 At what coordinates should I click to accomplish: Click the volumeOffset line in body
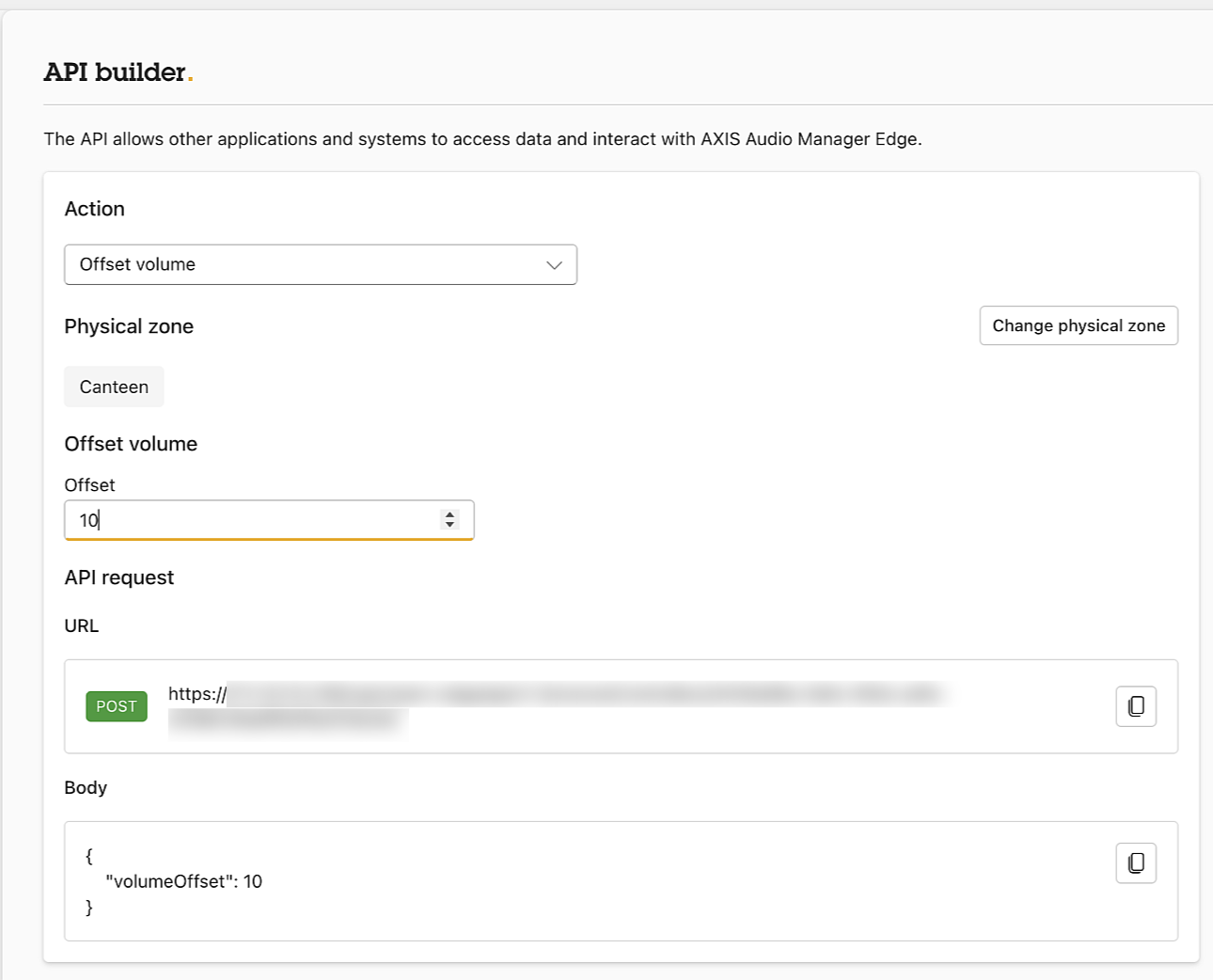coord(183,881)
